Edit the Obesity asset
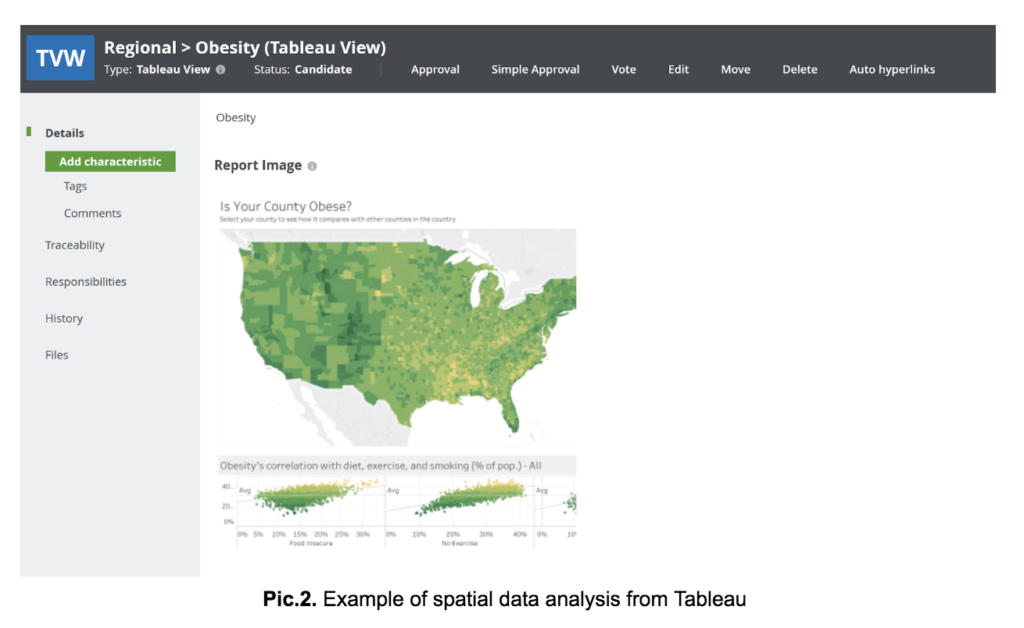Viewport: 1024px width, 628px height. 678,69
